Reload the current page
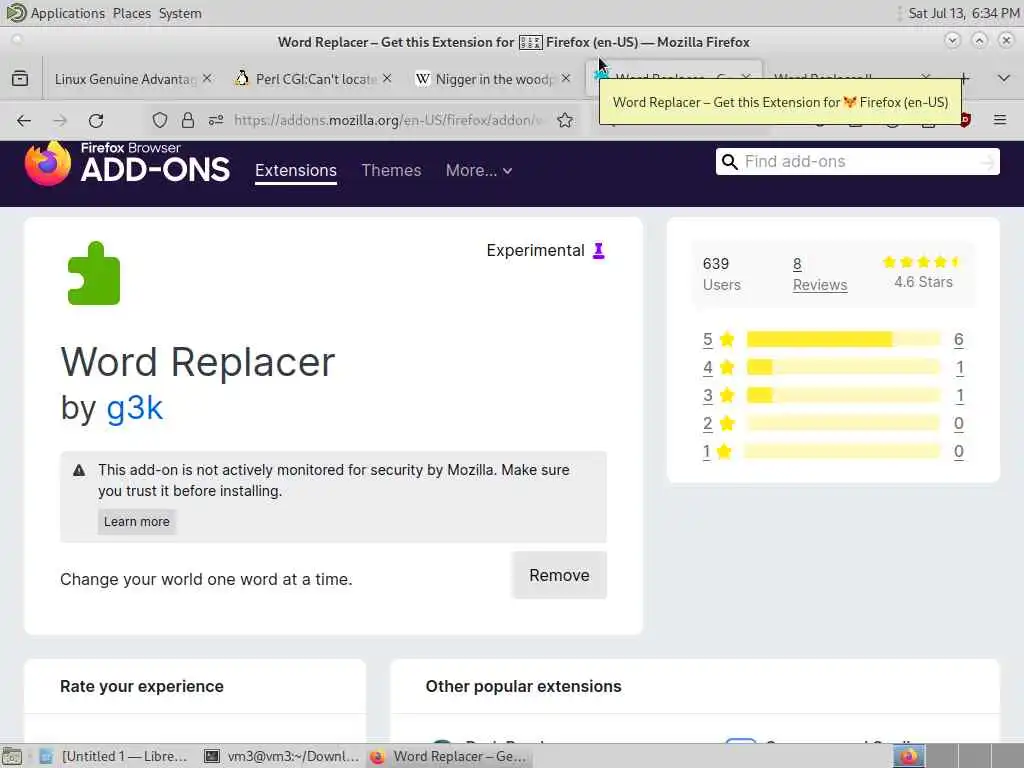Image resolution: width=1024 pixels, height=768 pixels. click(x=96, y=120)
